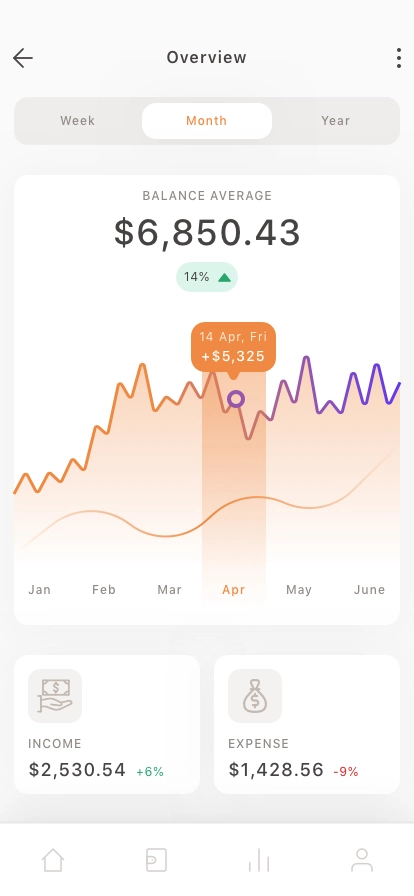This screenshot has height=896, width=414.
Task: Switch to the Week view
Action: (78, 121)
